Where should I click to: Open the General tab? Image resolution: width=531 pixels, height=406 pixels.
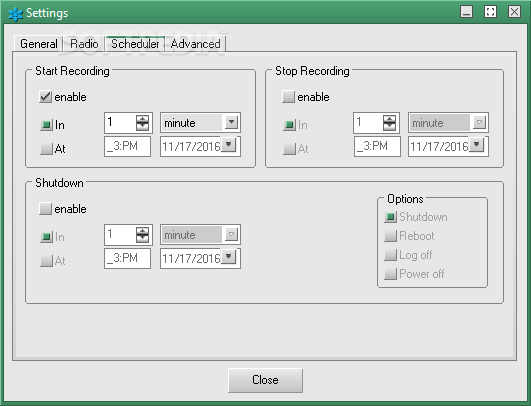pyautogui.click(x=38, y=44)
